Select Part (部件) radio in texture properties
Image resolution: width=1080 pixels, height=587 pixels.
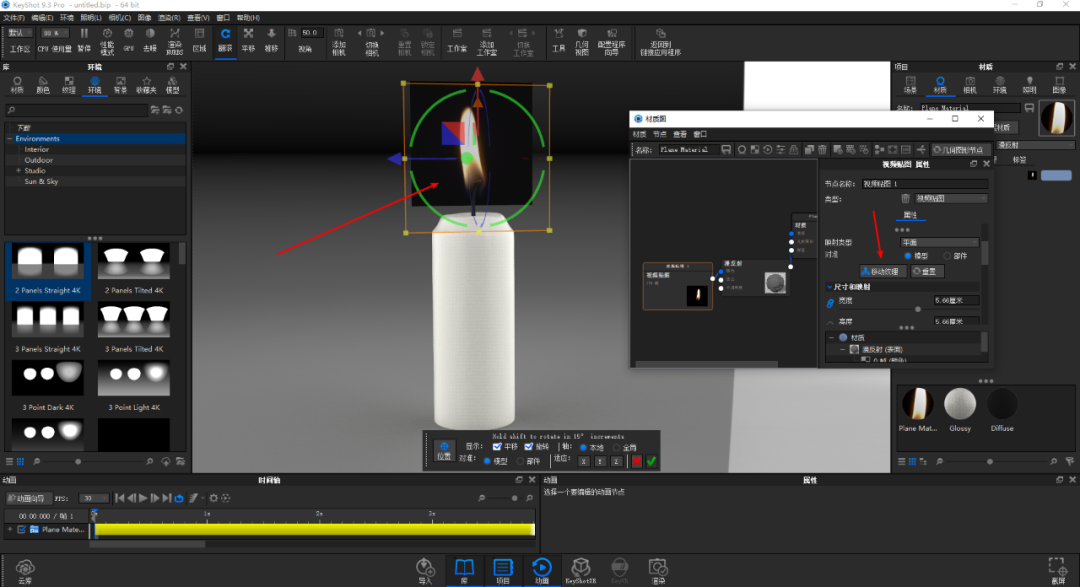pos(947,256)
